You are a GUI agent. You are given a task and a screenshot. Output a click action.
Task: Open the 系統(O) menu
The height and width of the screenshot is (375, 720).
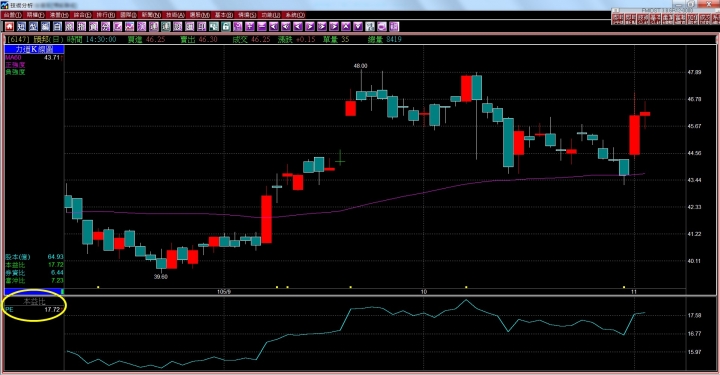[x=294, y=15]
